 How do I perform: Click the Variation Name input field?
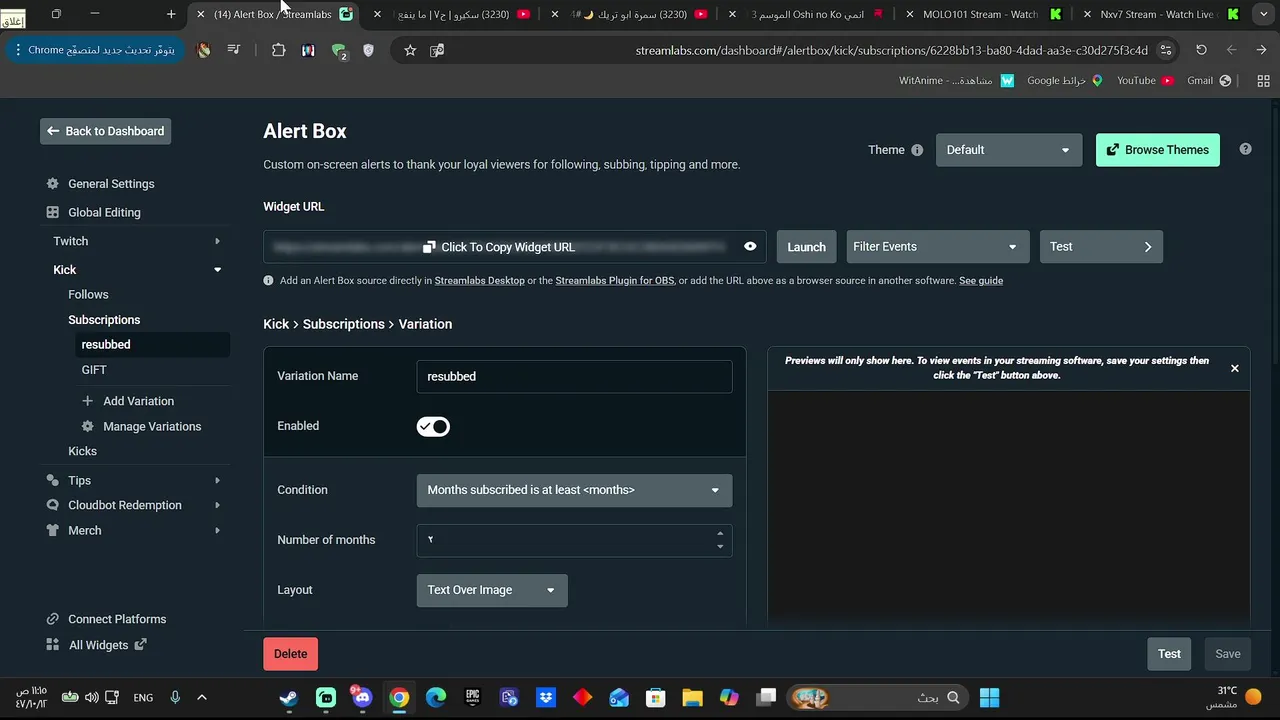point(574,376)
